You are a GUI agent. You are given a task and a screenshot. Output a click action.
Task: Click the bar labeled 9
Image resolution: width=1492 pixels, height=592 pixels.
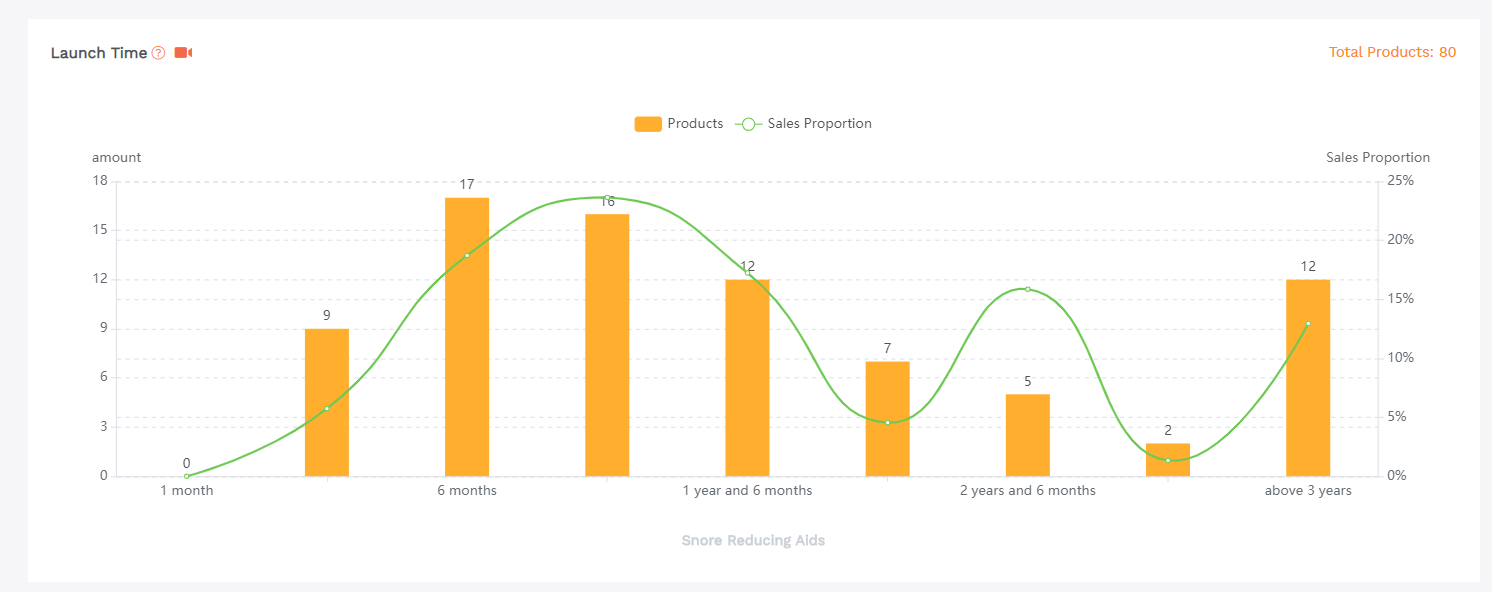327,402
